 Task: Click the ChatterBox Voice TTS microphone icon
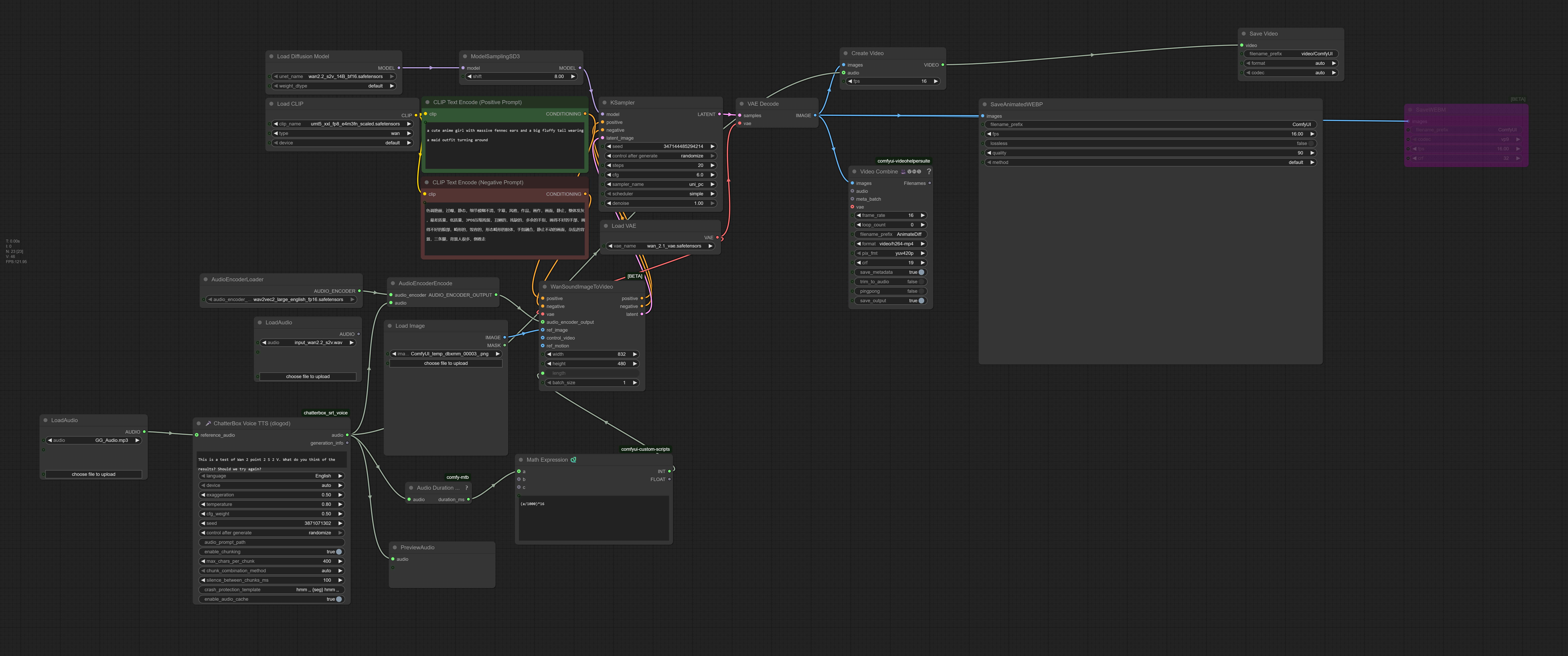(208, 424)
